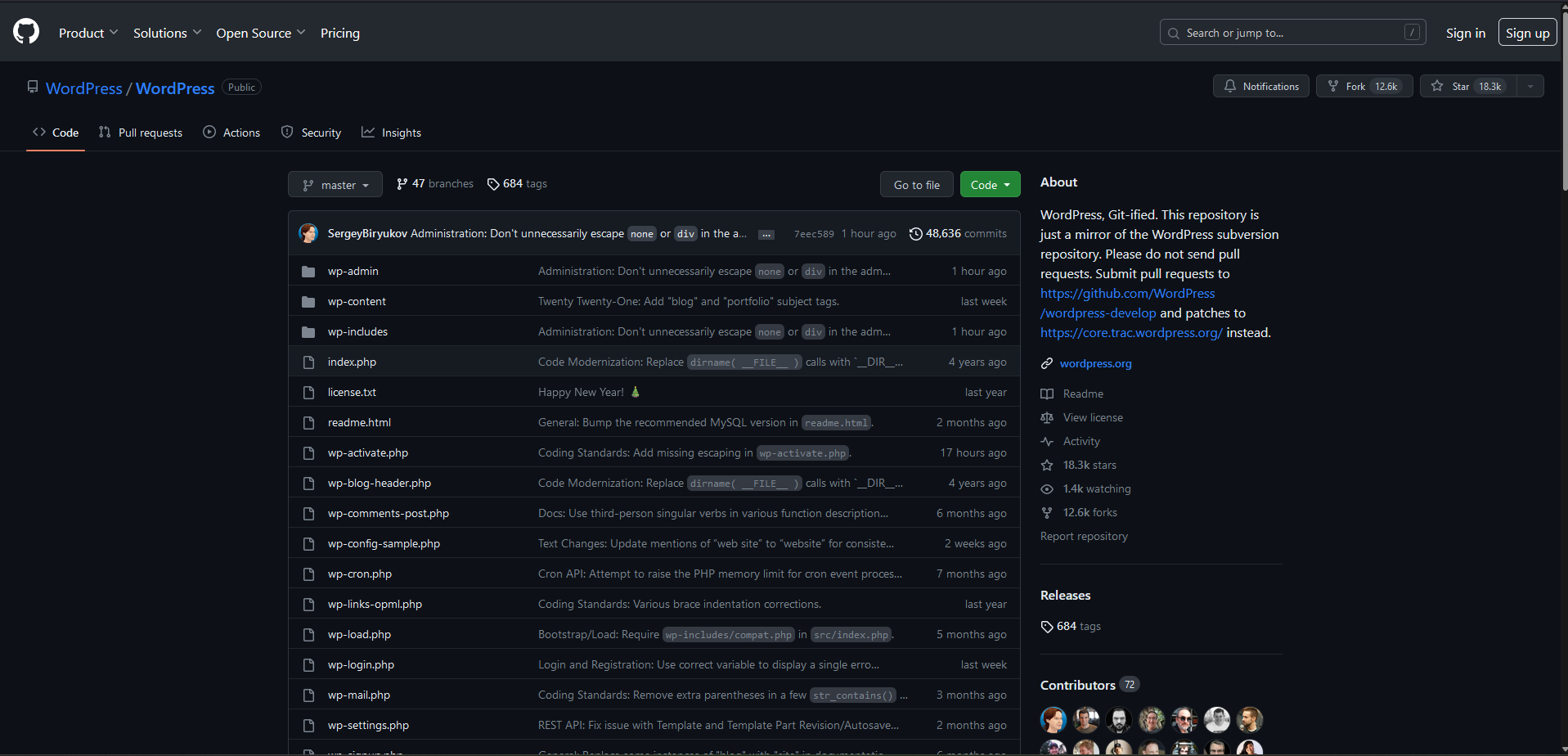This screenshot has width=1568, height=756.
Task: Click the link chain icon beside wordpress.org
Action: click(x=1047, y=363)
